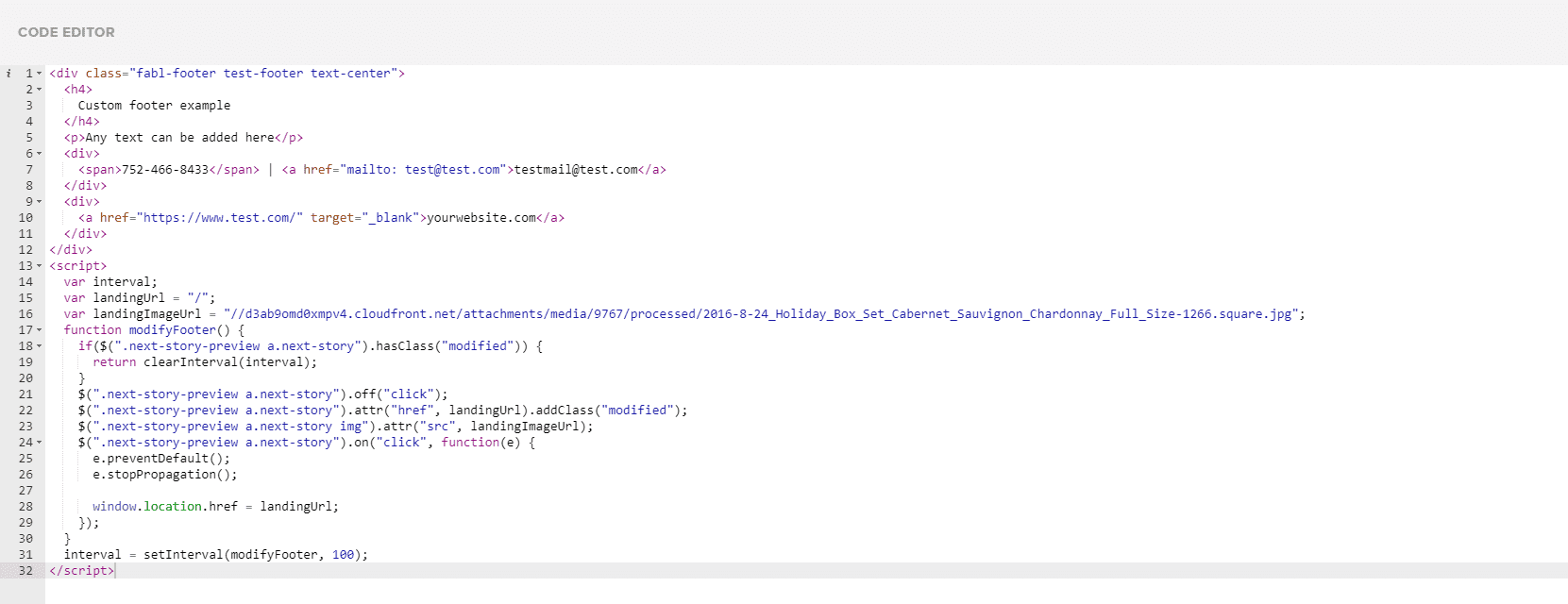This screenshot has width=1568, height=604.
Task: Click the phone number 752-466-8433
Action: tap(165, 170)
